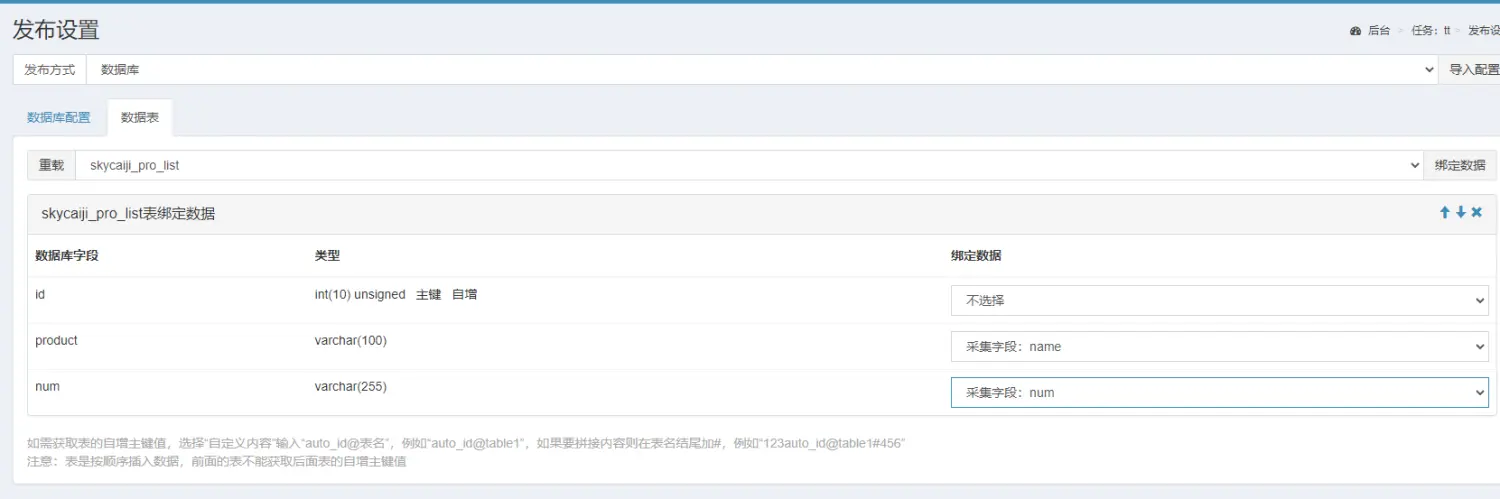1500x499 pixels.
Task: Click the skycaiji_pro_list表绑定数据 panel heading
Action: (128, 214)
